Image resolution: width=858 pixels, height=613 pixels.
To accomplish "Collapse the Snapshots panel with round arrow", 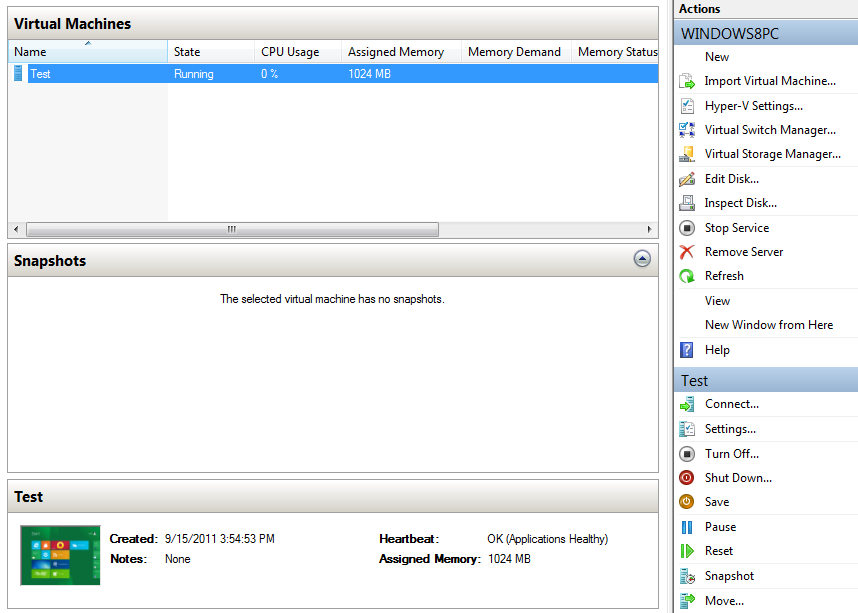I will (x=642, y=258).
